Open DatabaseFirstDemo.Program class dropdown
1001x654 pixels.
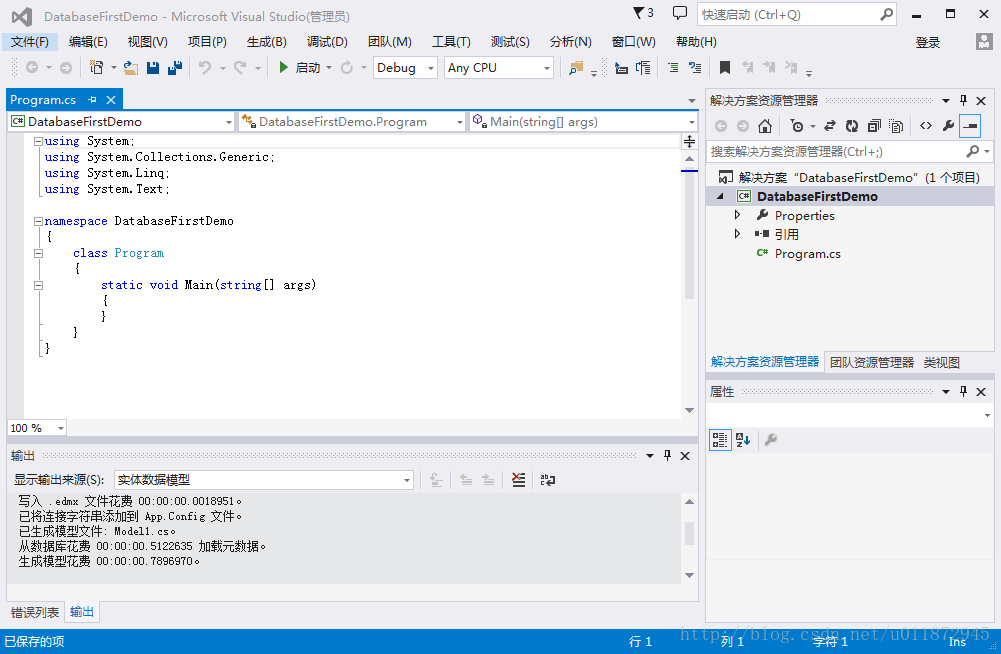click(352, 121)
